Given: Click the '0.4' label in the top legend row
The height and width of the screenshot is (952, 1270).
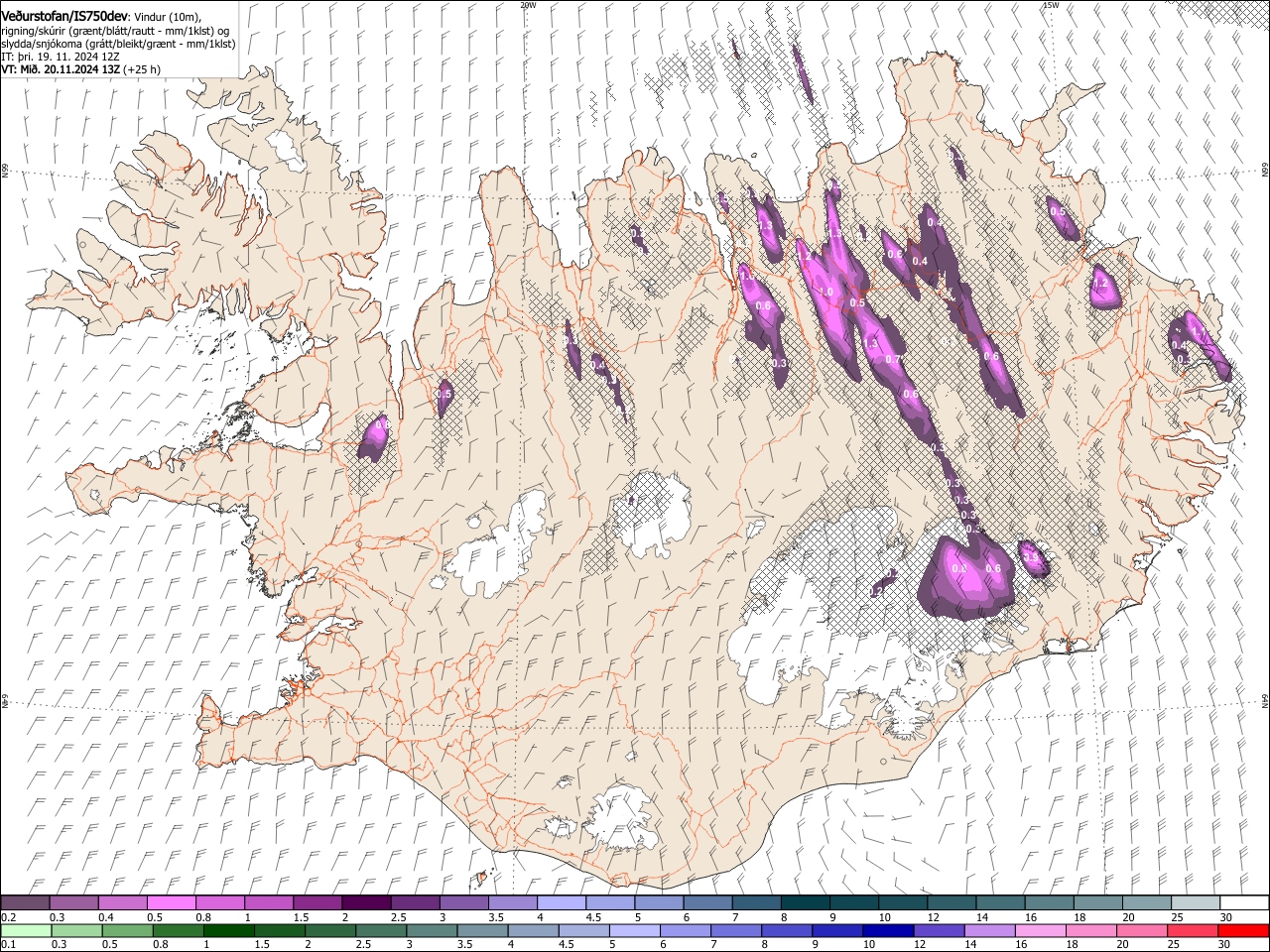Looking at the screenshot, I should click(x=105, y=917).
